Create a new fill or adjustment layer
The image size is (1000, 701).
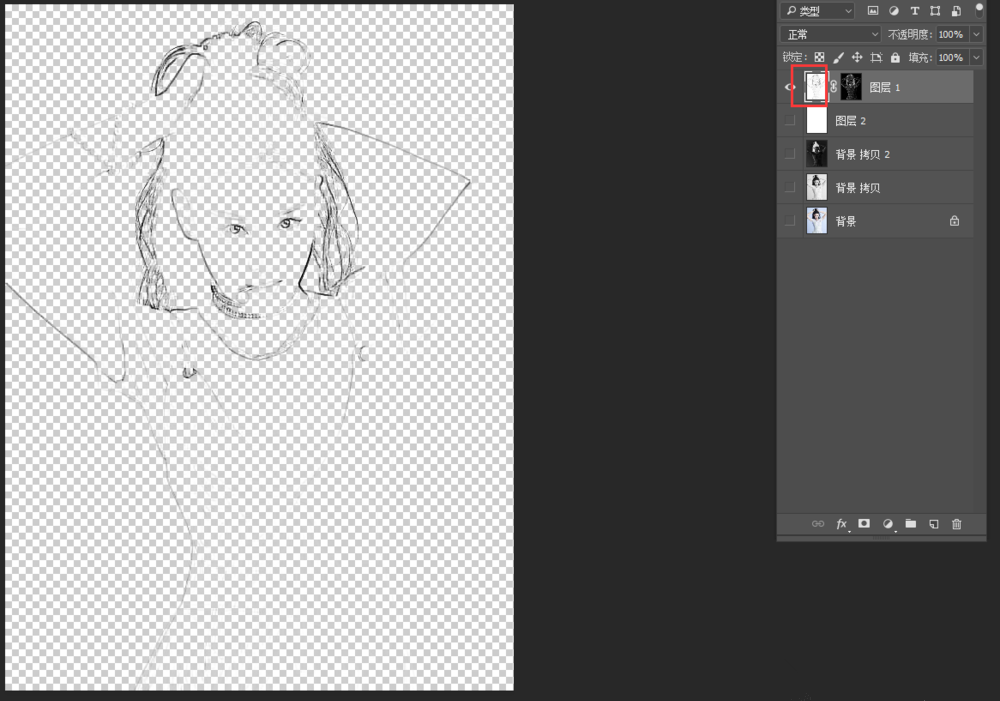tap(886, 523)
